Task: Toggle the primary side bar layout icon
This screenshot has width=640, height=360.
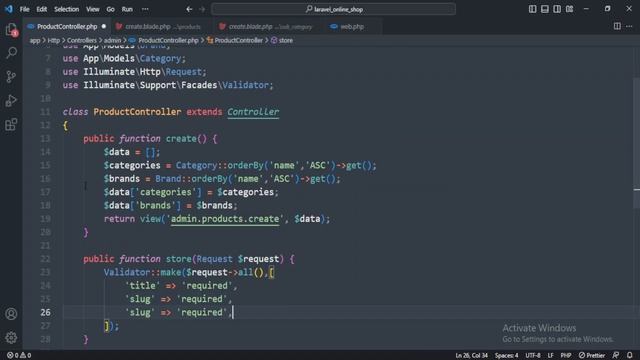Action: 533,9
